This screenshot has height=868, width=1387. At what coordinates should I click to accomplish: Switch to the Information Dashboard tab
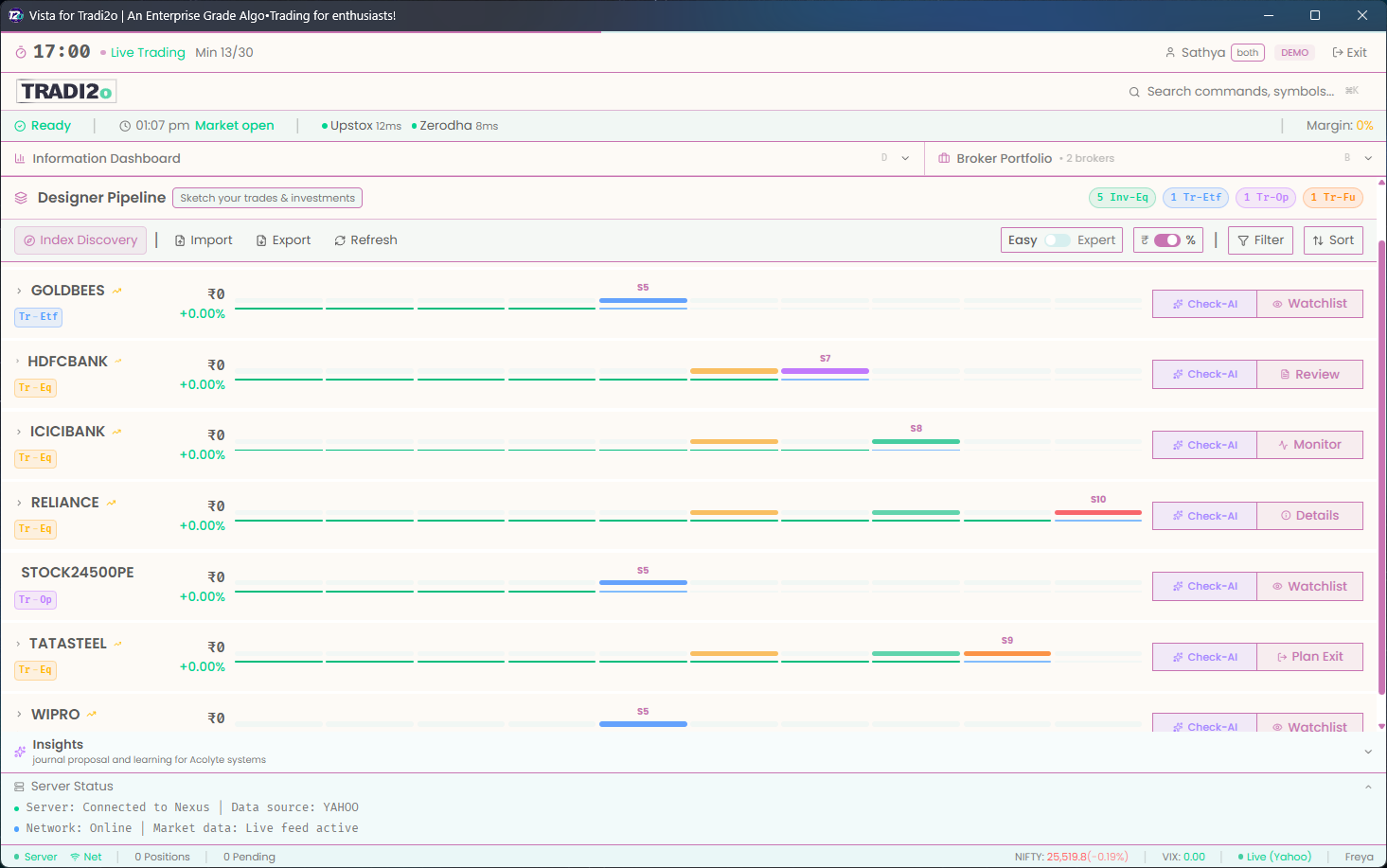pos(106,158)
